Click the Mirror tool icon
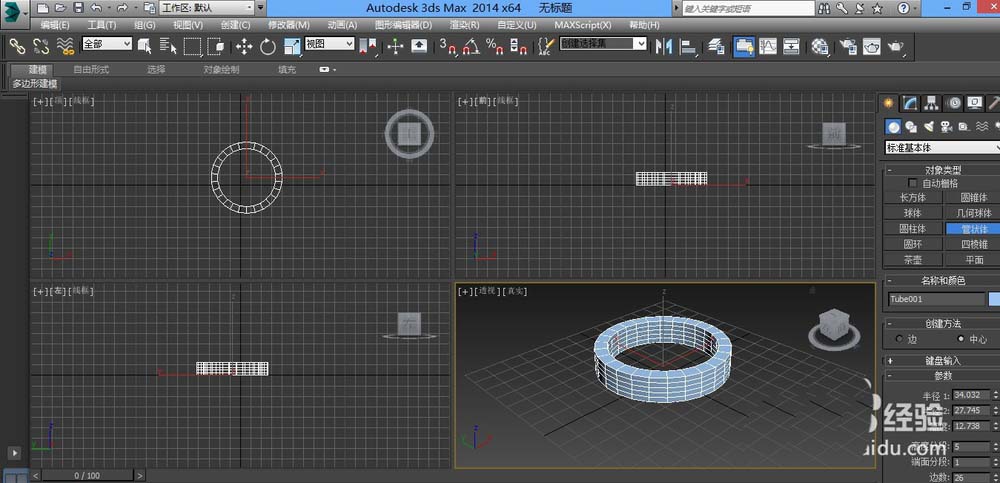 (x=664, y=46)
